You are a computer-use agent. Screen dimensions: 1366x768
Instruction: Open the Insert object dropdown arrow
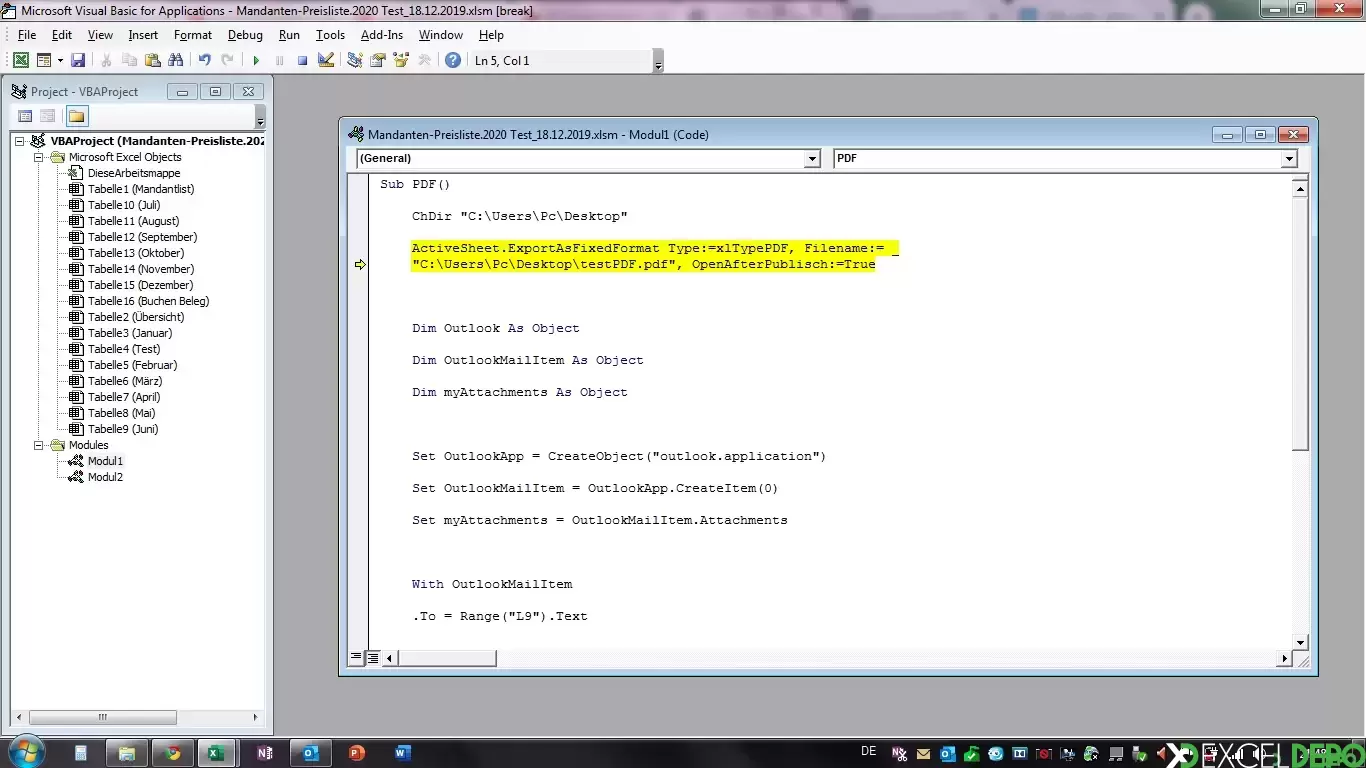[x=58, y=60]
